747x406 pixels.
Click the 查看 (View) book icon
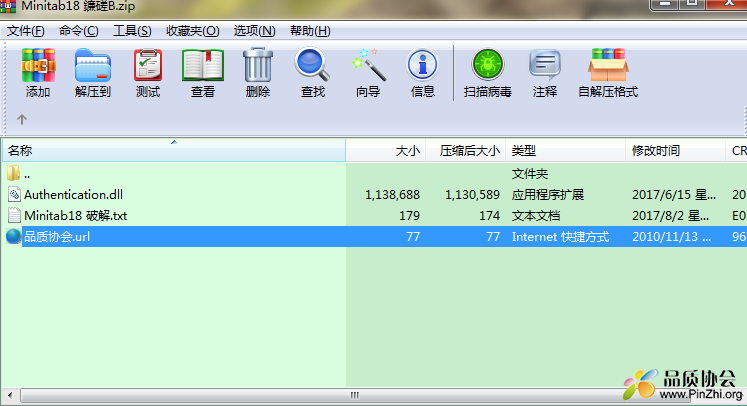click(203, 65)
